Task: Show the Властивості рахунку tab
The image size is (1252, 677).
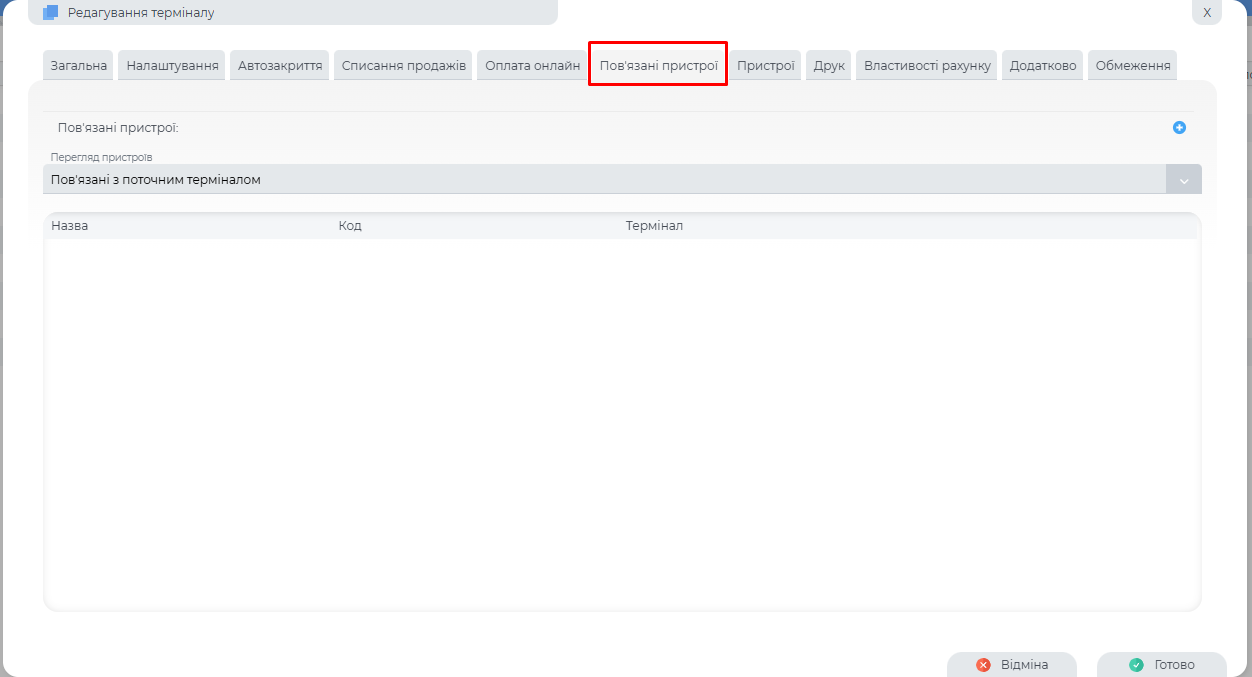Action: pyautogui.click(x=927, y=66)
